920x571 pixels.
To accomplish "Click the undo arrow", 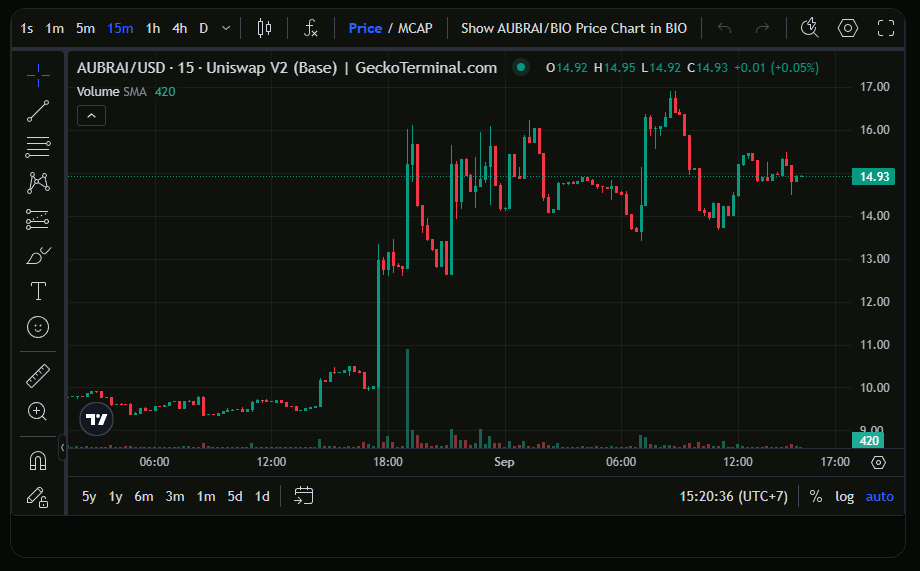I will coord(725,28).
